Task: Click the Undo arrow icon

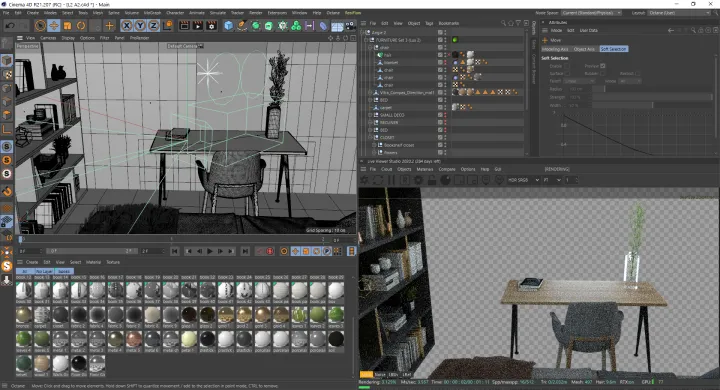Action: point(9,26)
